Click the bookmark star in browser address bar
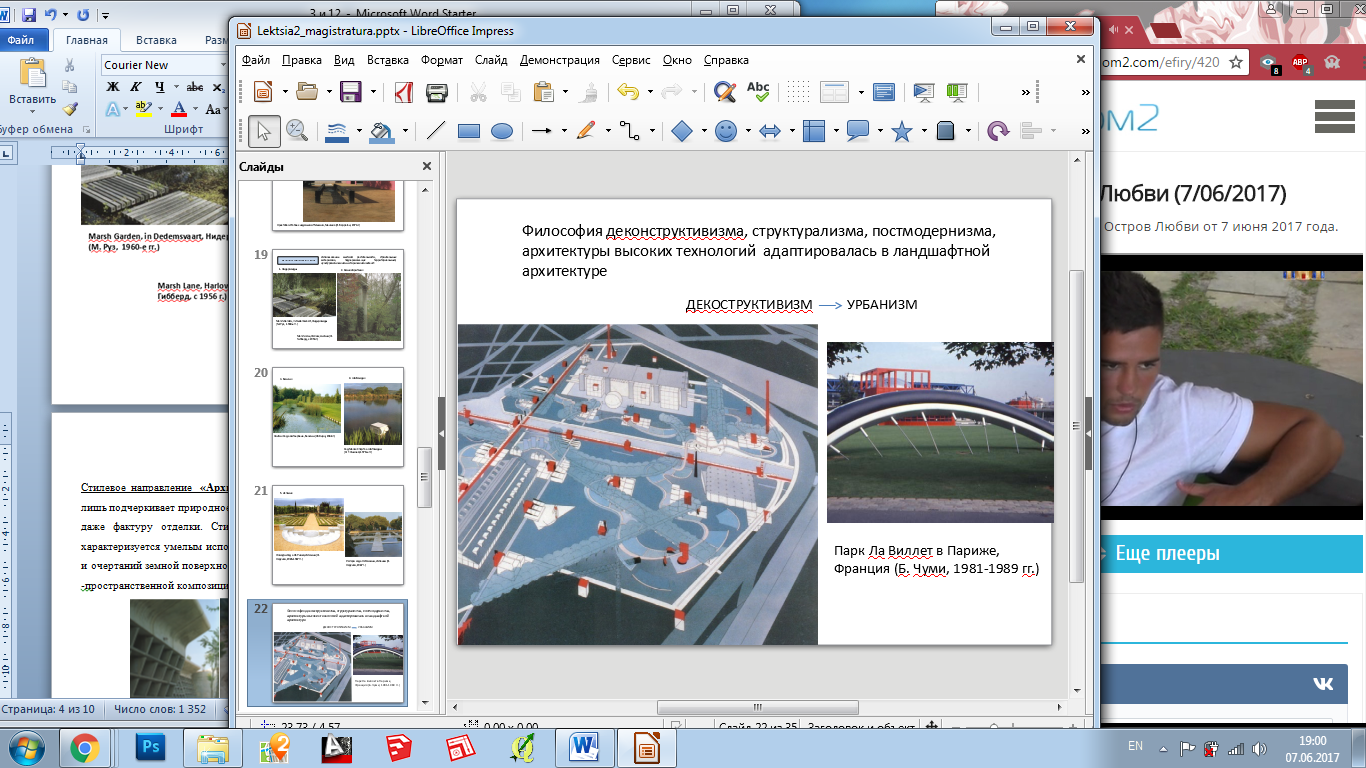 1236,62
